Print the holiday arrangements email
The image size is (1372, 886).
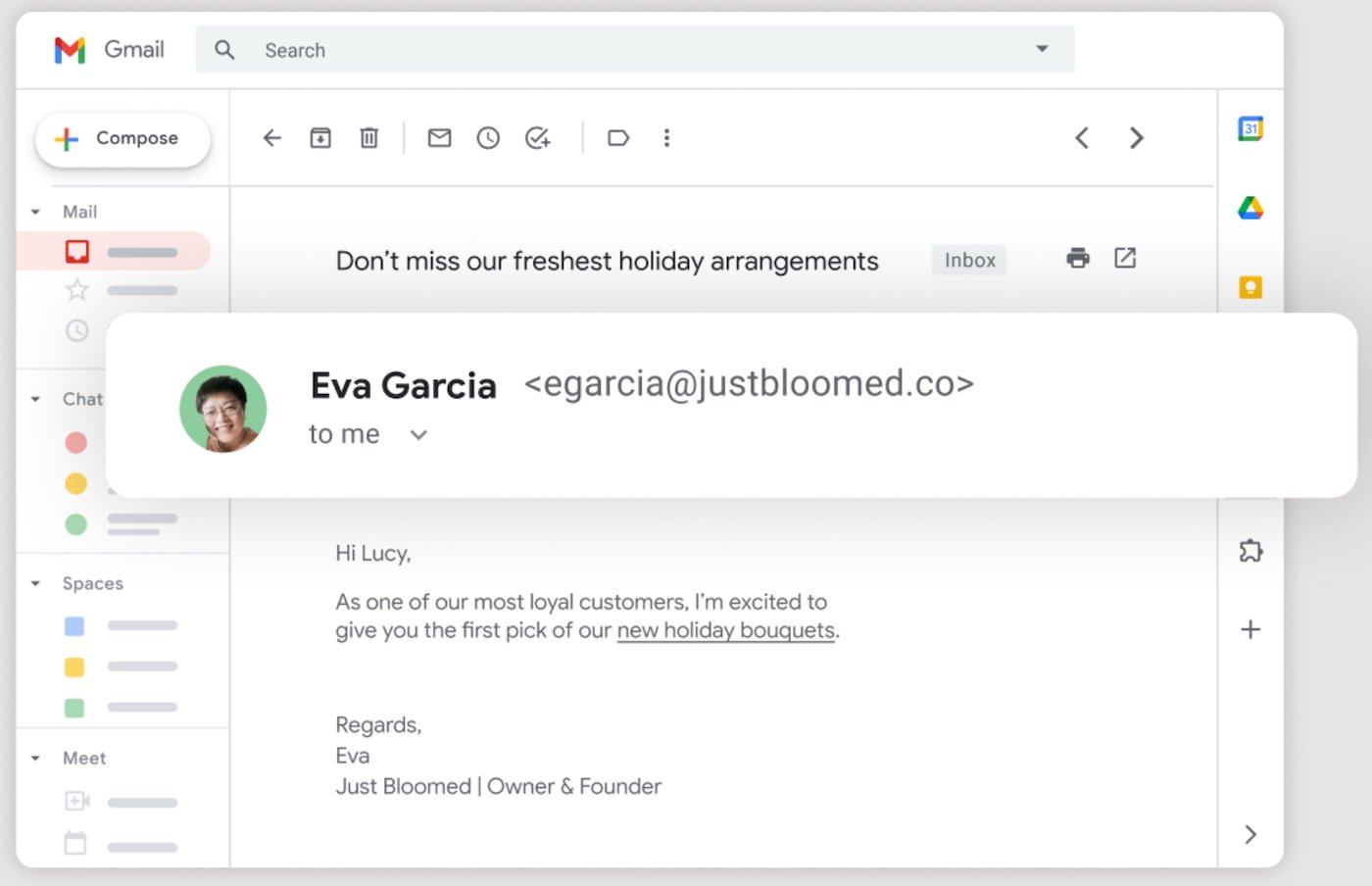[1078, 258]
